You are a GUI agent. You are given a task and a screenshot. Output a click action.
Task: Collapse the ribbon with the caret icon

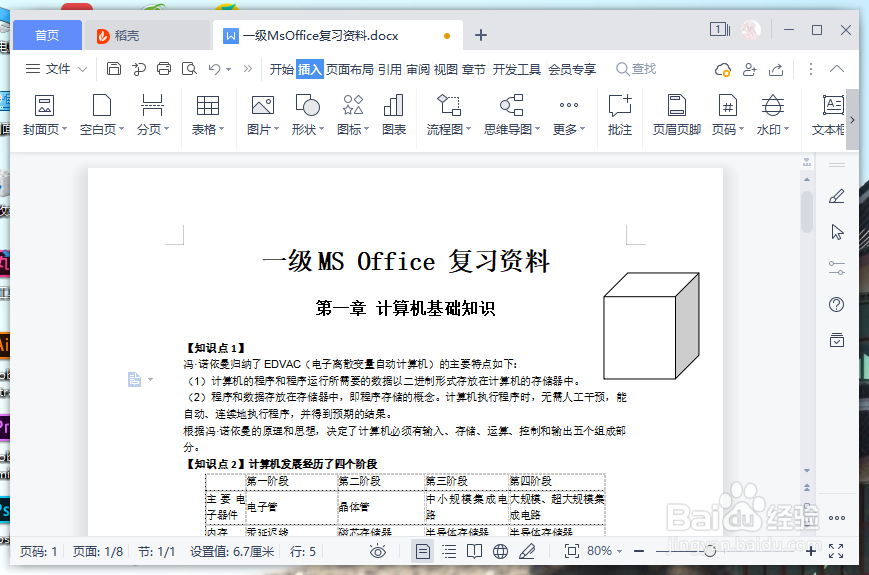point(837,69)
